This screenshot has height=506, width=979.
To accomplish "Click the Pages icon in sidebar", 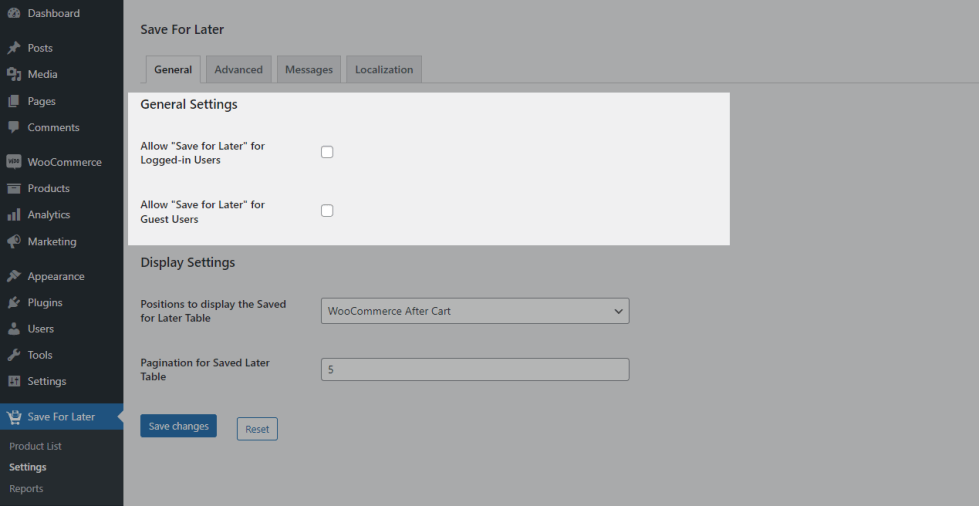I will 14,101.
